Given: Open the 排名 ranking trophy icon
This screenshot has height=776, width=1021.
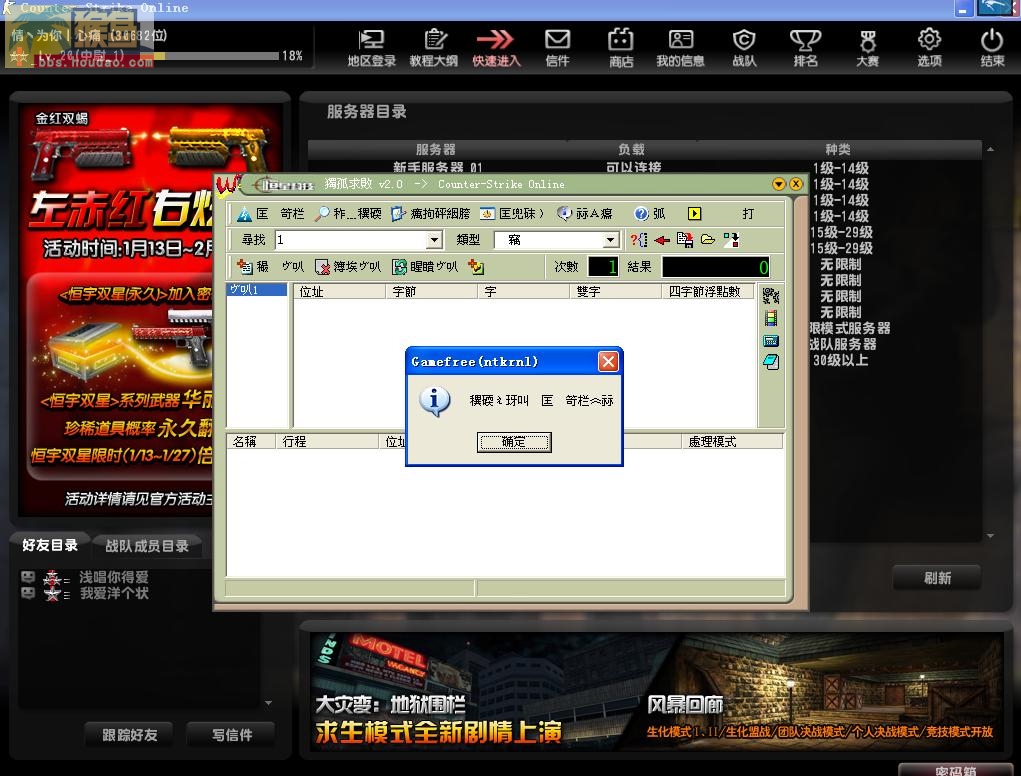Looking at the screenshot, I should (805, 48).
